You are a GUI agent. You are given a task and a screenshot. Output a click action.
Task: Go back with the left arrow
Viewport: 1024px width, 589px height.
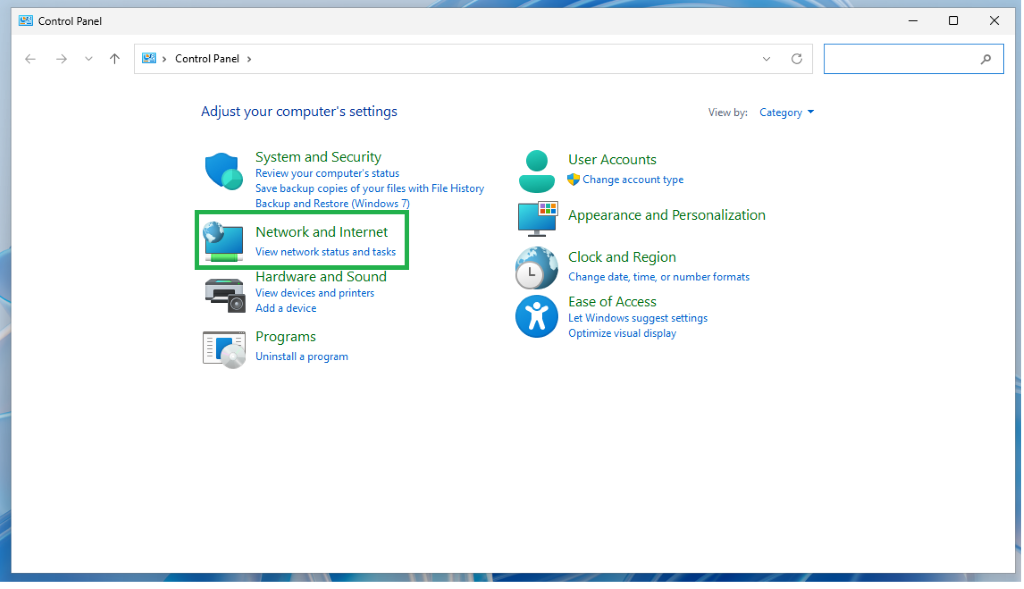click(30, 59)
